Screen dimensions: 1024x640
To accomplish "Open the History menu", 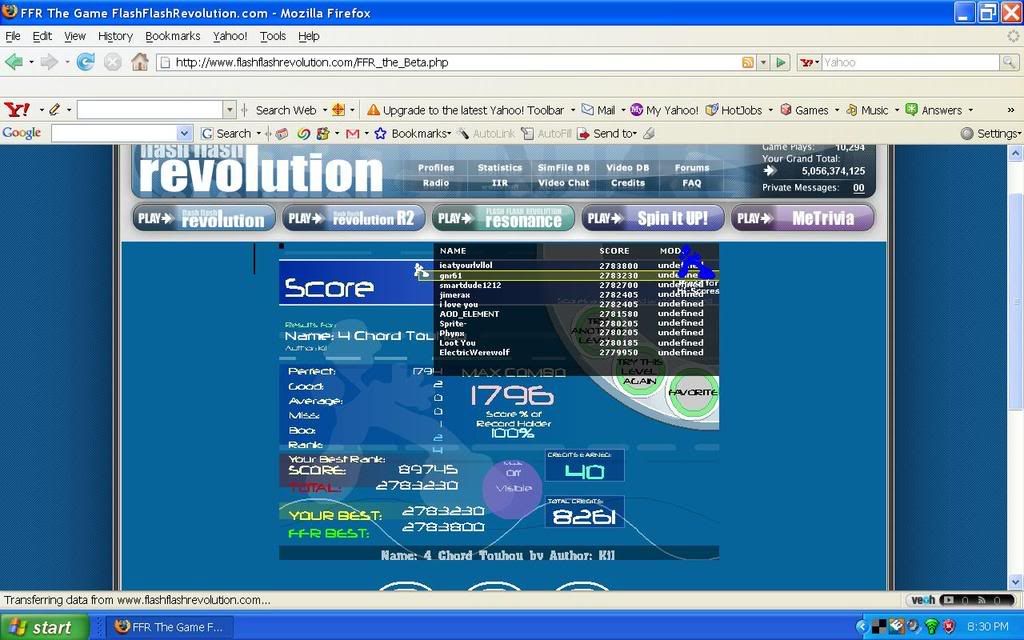I will (x=115, y=36).
